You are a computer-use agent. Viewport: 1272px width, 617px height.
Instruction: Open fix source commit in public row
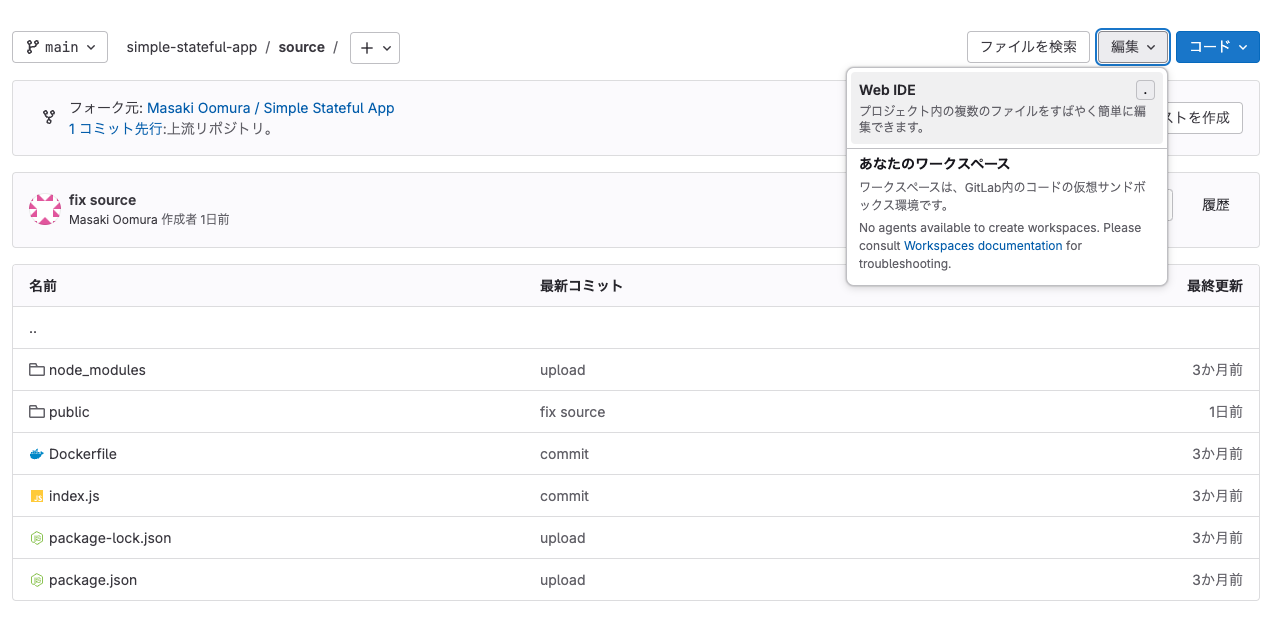[572, 412]
